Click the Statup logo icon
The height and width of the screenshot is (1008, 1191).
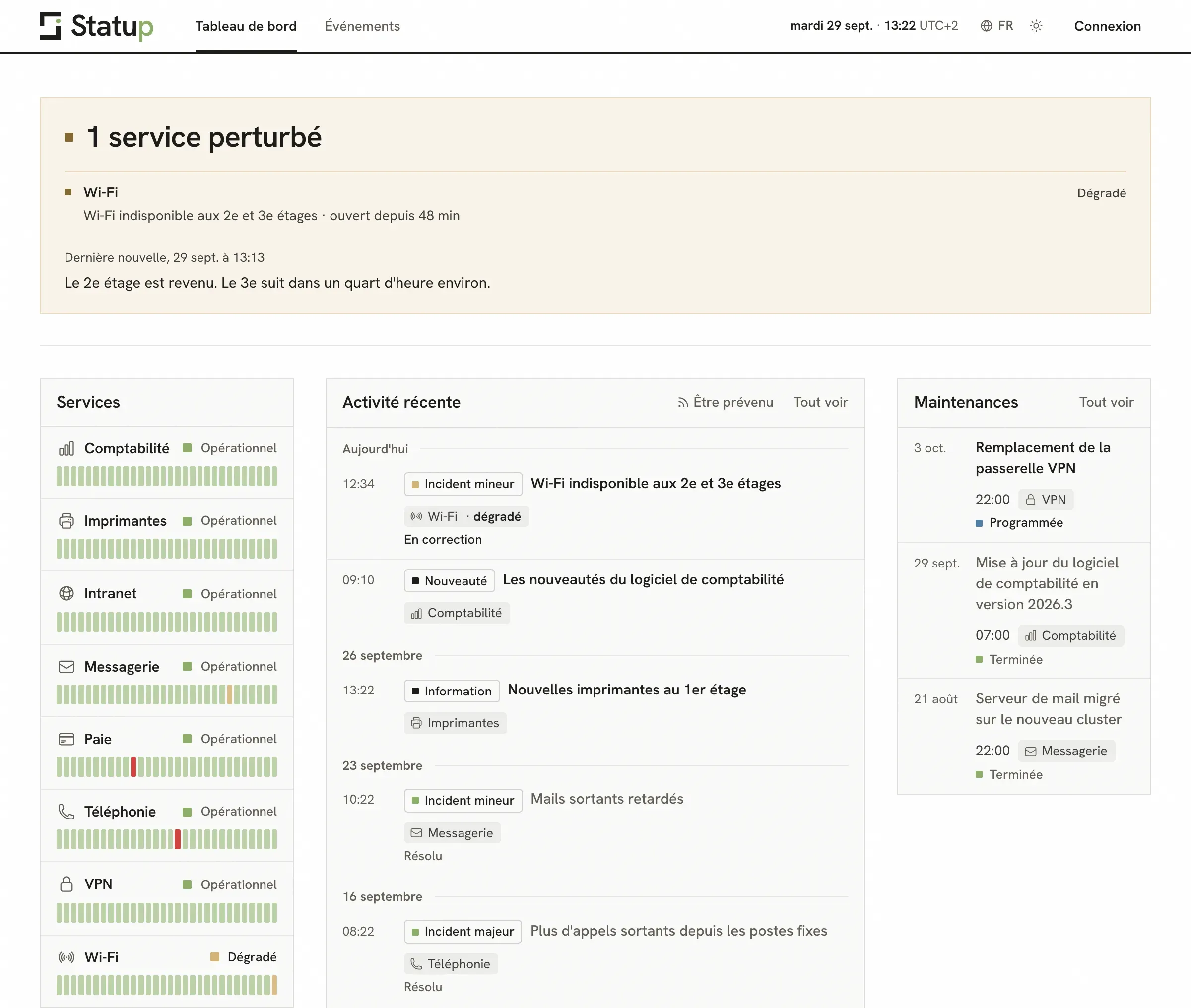click(x=50, y=26)
